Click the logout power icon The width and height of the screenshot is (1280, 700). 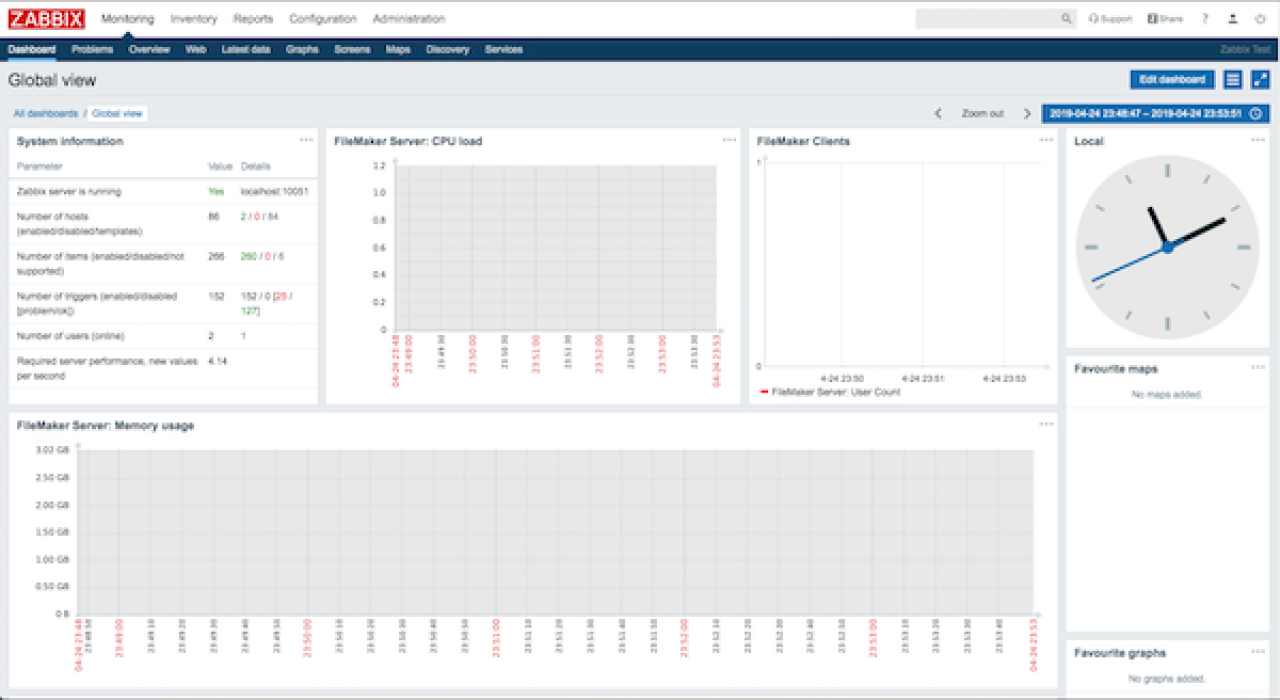point(1260,19)
